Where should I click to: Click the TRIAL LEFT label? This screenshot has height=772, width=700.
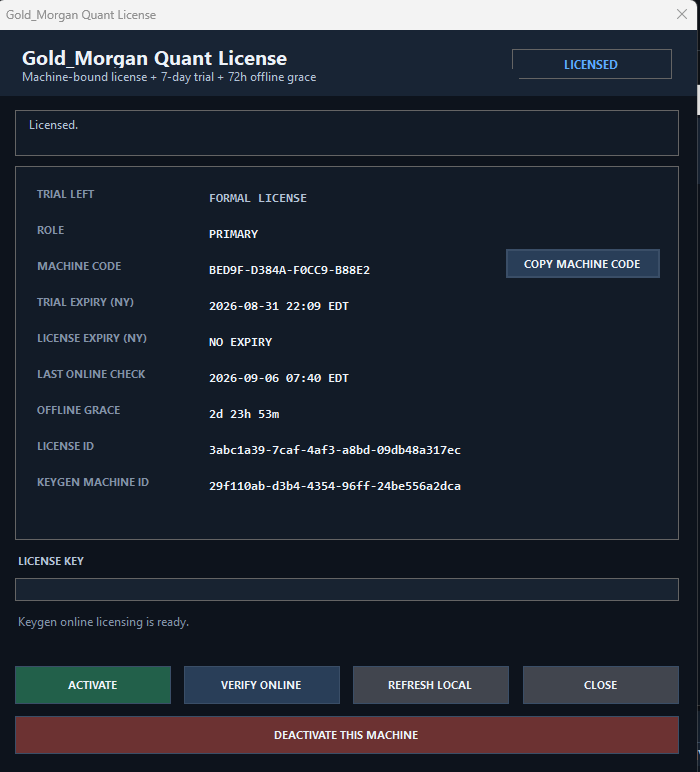tap(65, 194)
